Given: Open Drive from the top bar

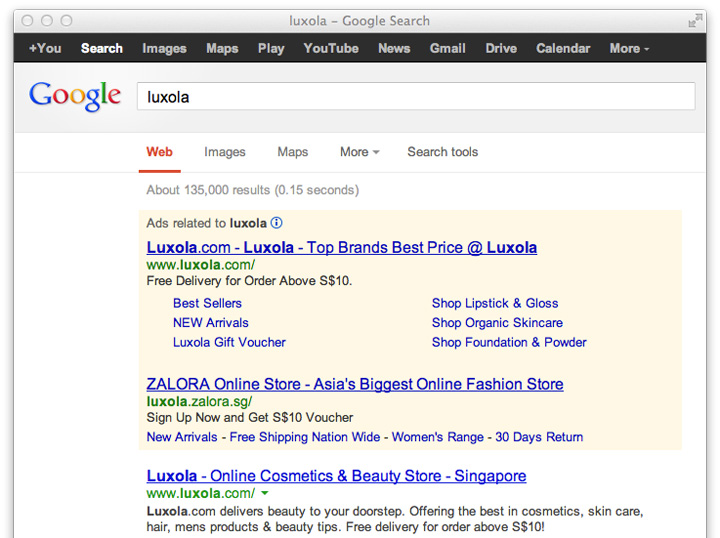Looking at the screenshot, I should pos(501,48).
